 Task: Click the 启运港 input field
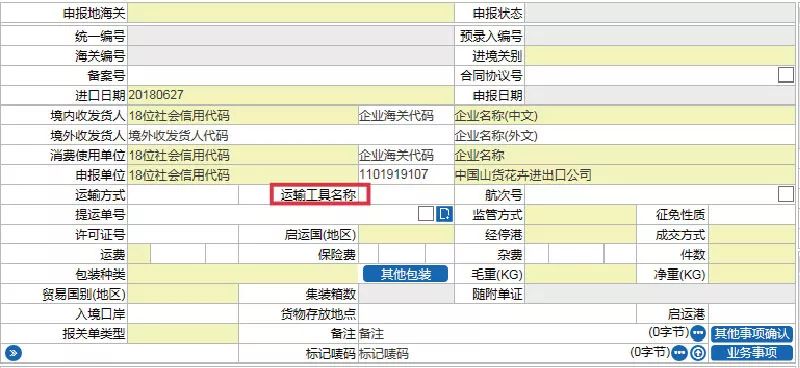click(x=752, y=313)
